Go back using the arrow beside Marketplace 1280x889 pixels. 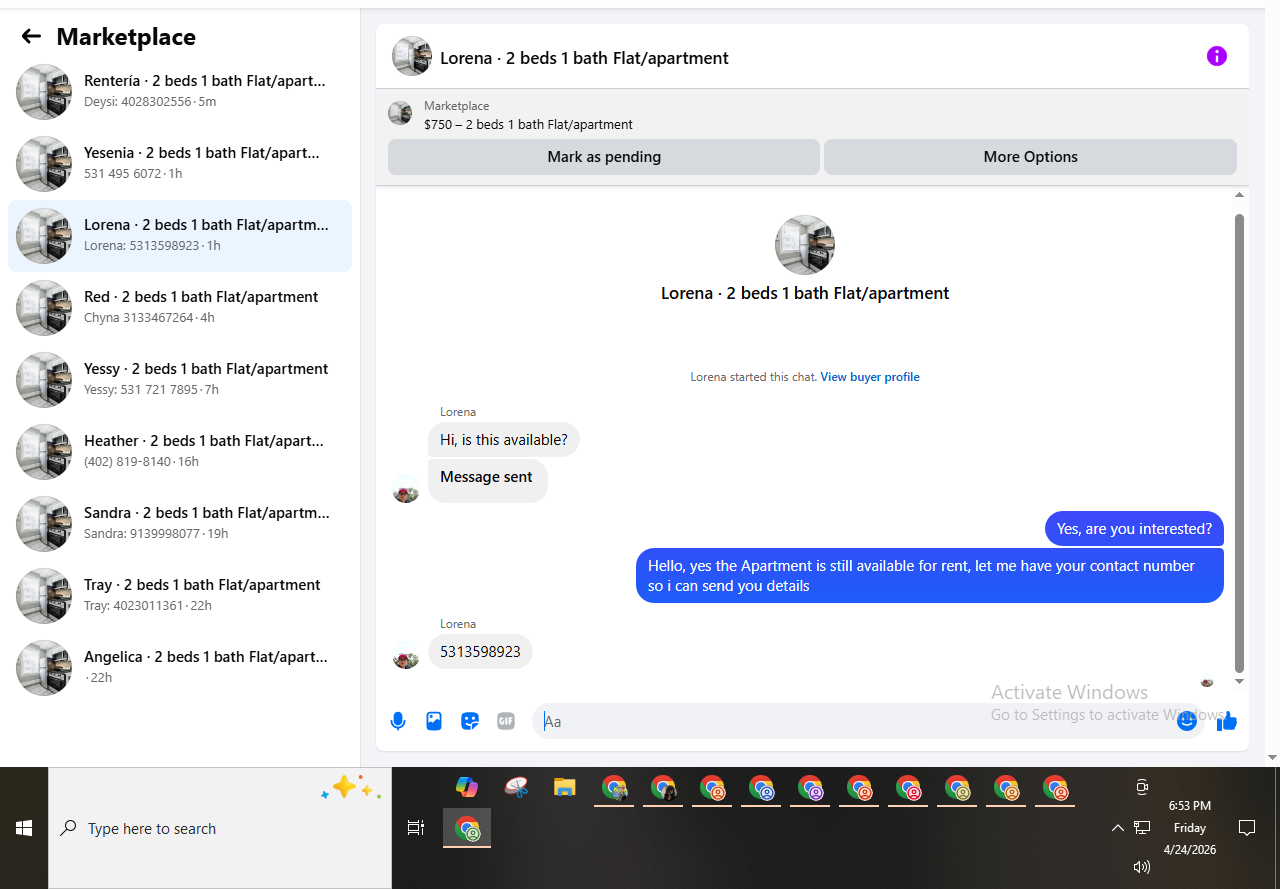31,37
